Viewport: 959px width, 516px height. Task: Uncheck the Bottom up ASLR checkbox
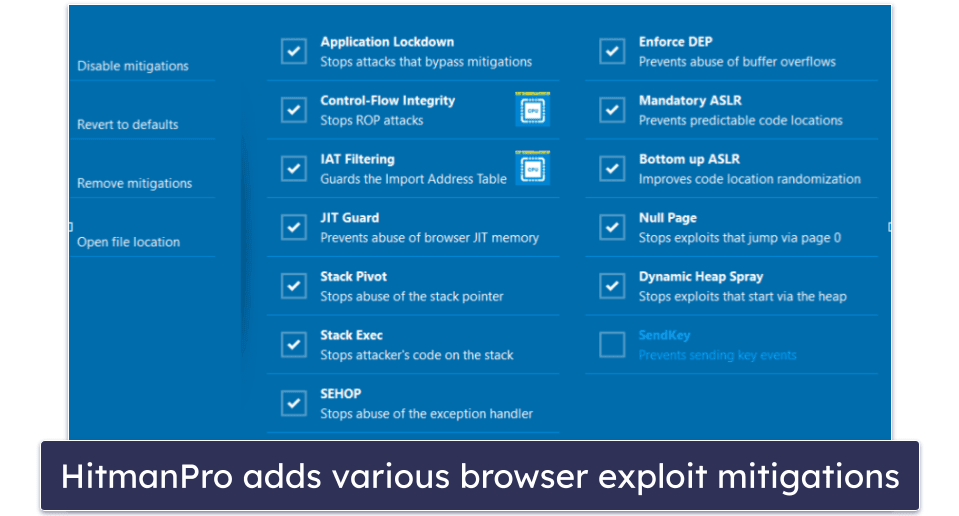[612, 169]
